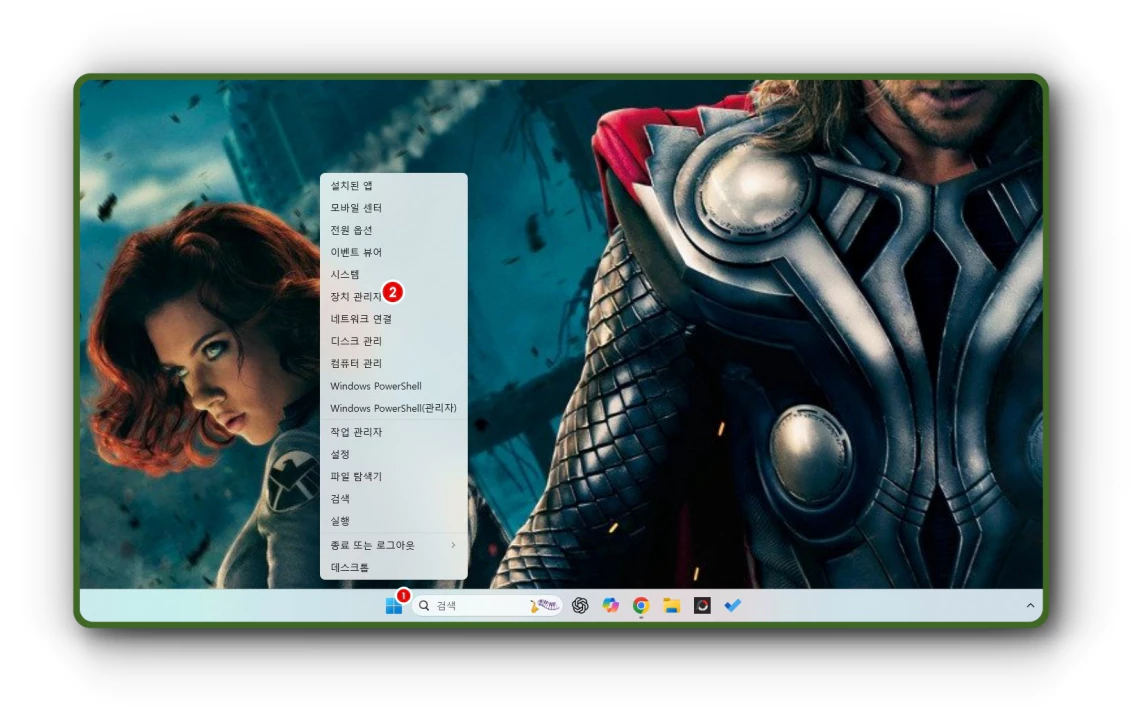Open the ChatGPT taskbar app
The width and height of the screenshot is (1141, 720).
click(580, 606)
